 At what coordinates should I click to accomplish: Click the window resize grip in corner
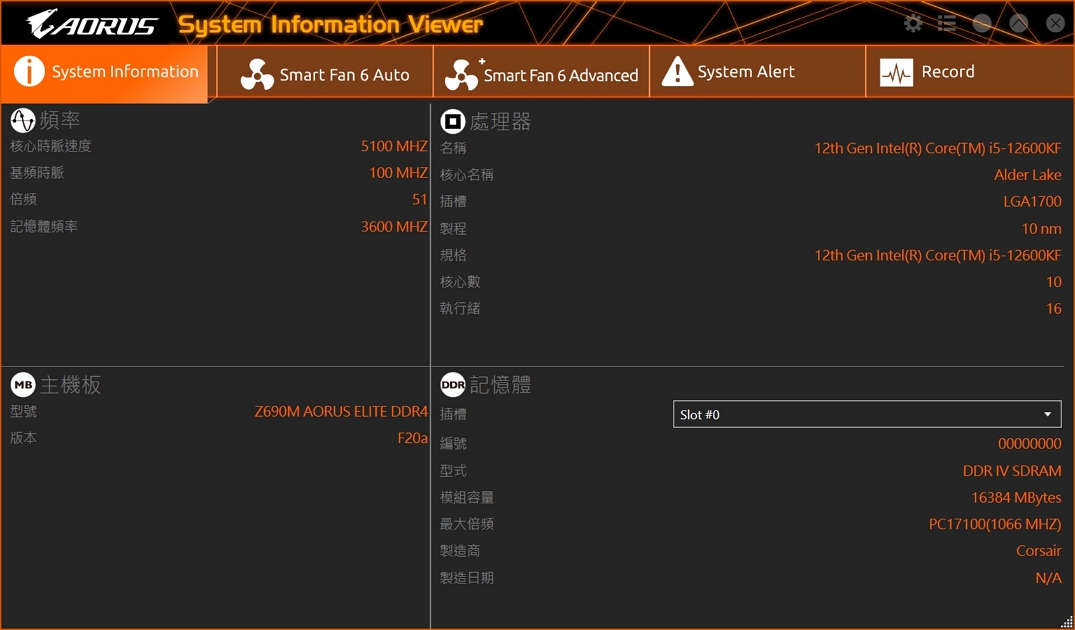(1067, 622)
